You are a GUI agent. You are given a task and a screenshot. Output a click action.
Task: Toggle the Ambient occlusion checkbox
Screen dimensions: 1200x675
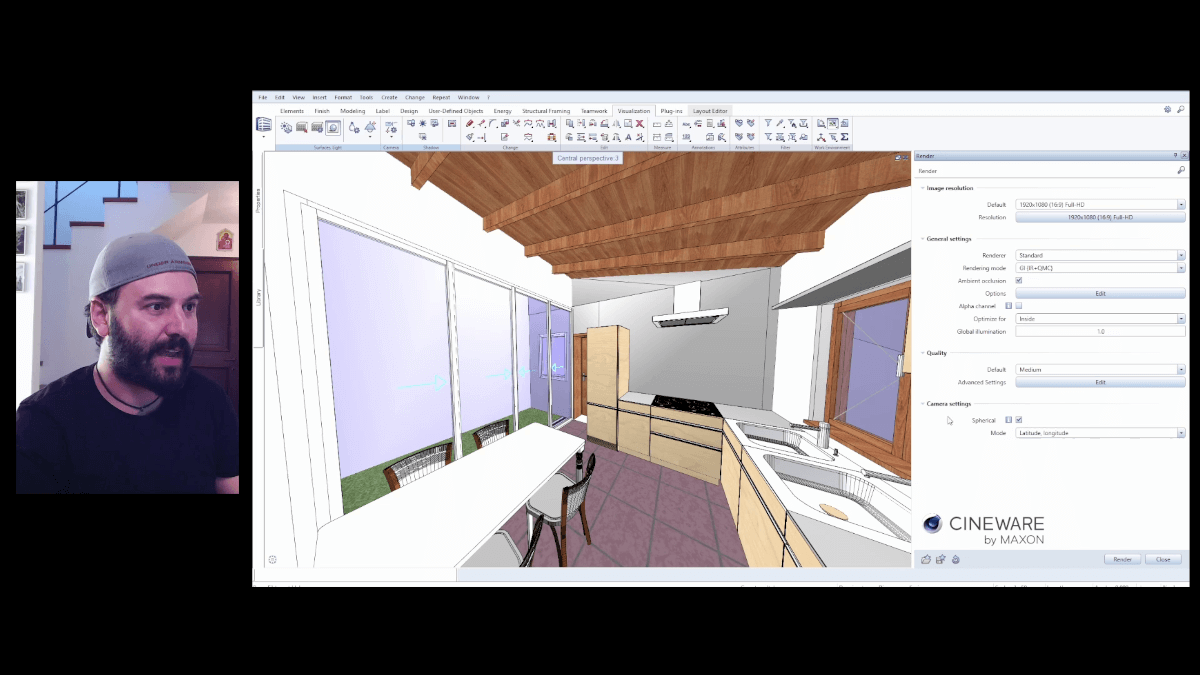[1019, 281]
